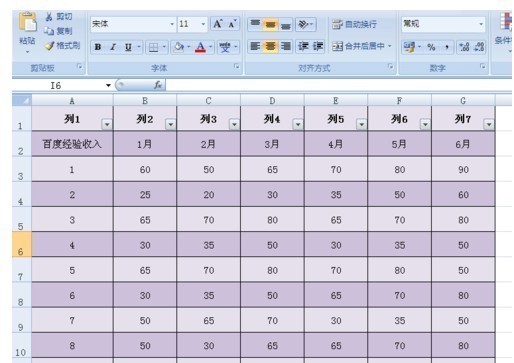Increase font size with large A
The width and height of the screenshot is (514, 363).
pos(218,24)
